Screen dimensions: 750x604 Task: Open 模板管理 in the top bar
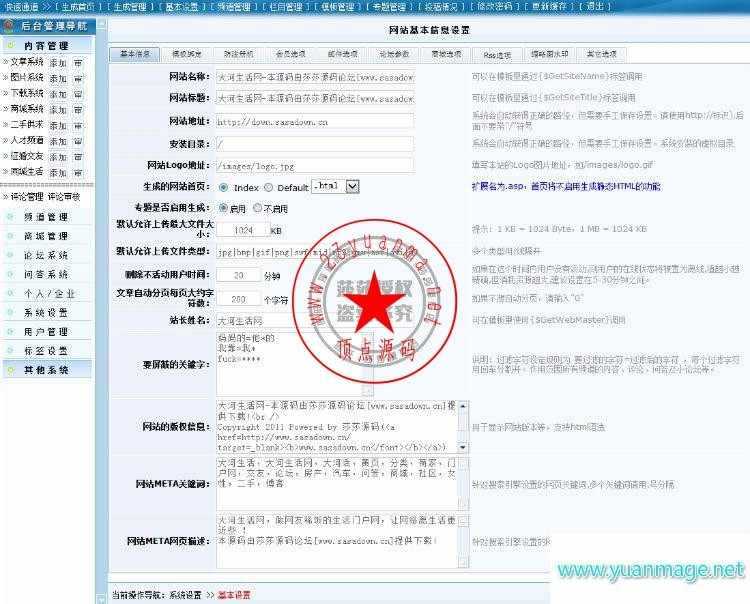pyautogui.click(x=338, y=7)
